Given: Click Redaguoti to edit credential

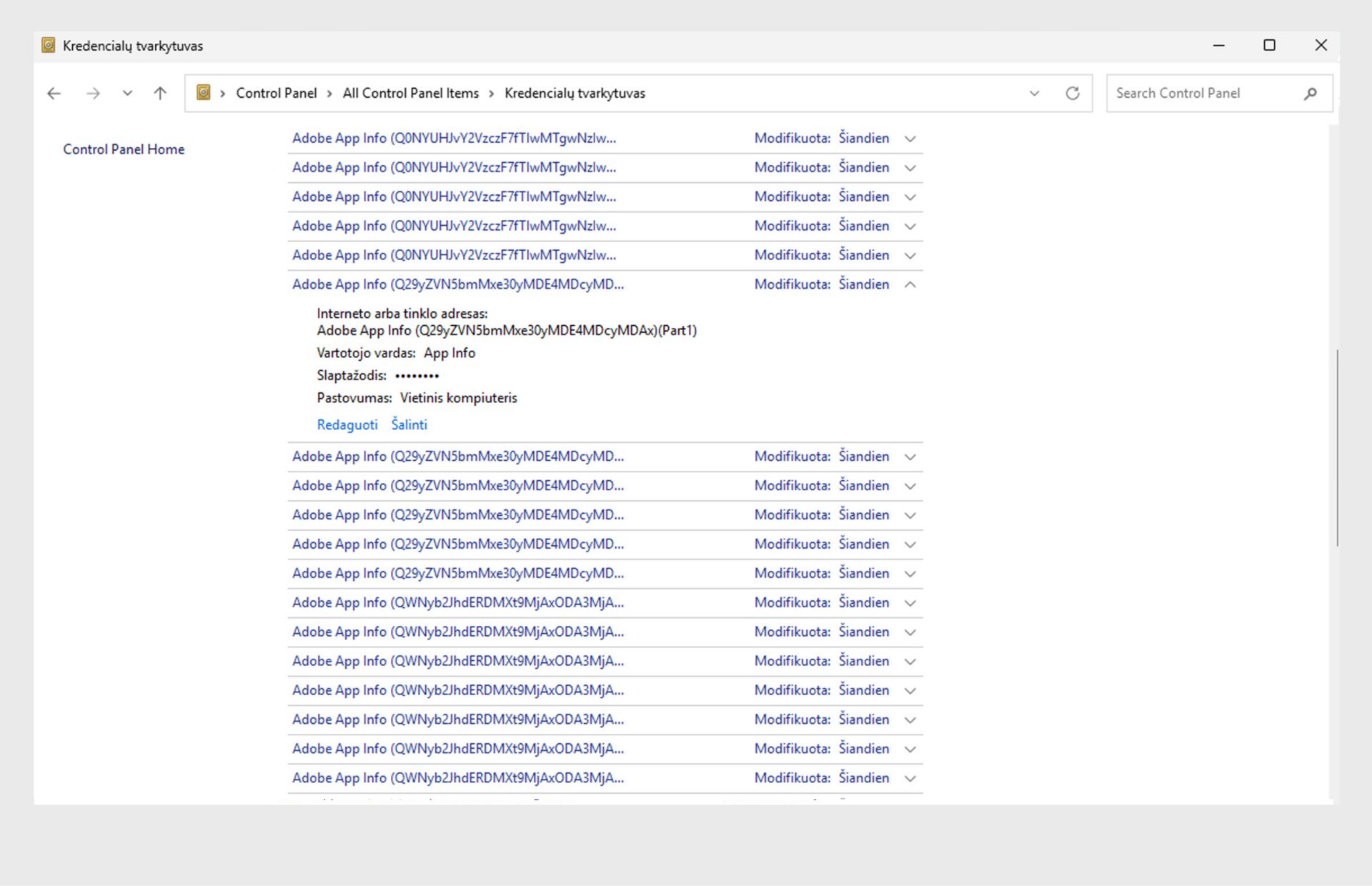Looking at the screenshot, I should 347,424.
